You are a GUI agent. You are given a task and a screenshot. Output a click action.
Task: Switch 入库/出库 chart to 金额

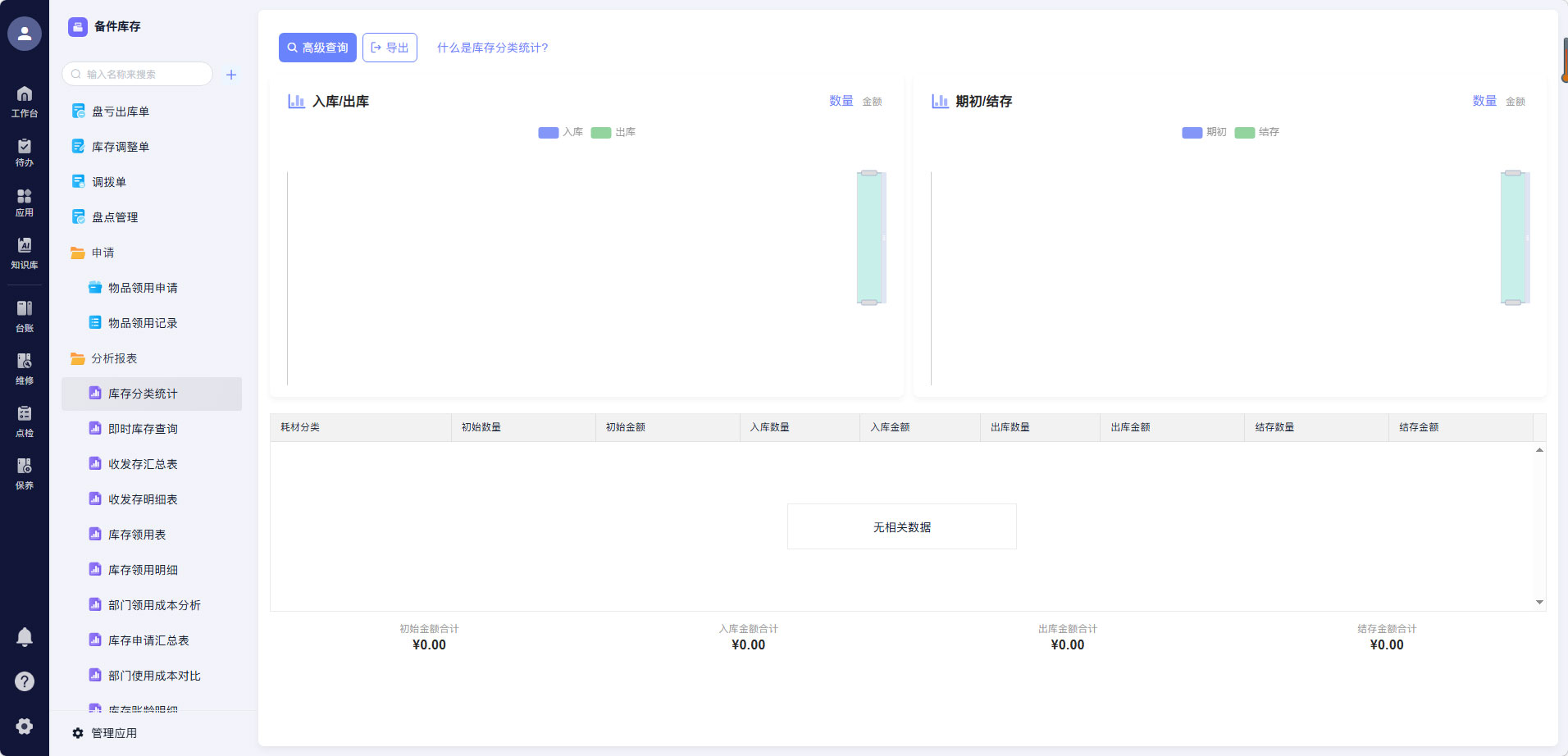(x=872, y=102)
